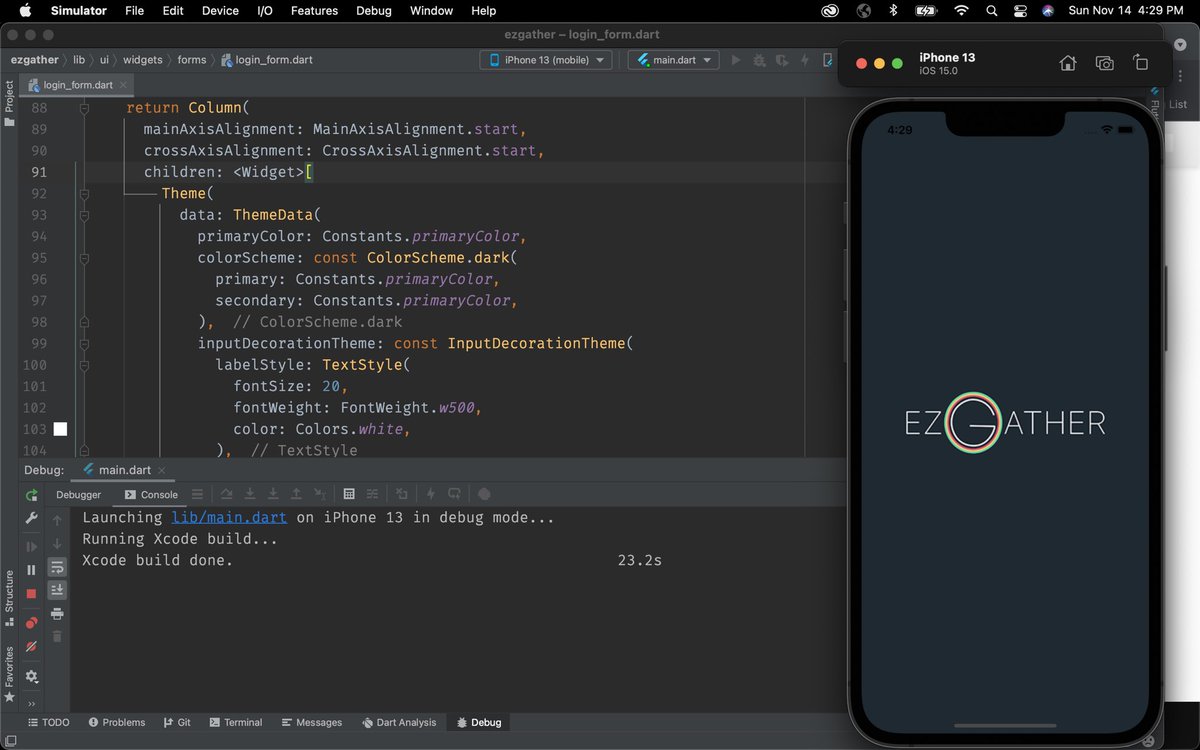Clear console with trash icon
The image size is (1200, 750).
[x=57, y=636]
